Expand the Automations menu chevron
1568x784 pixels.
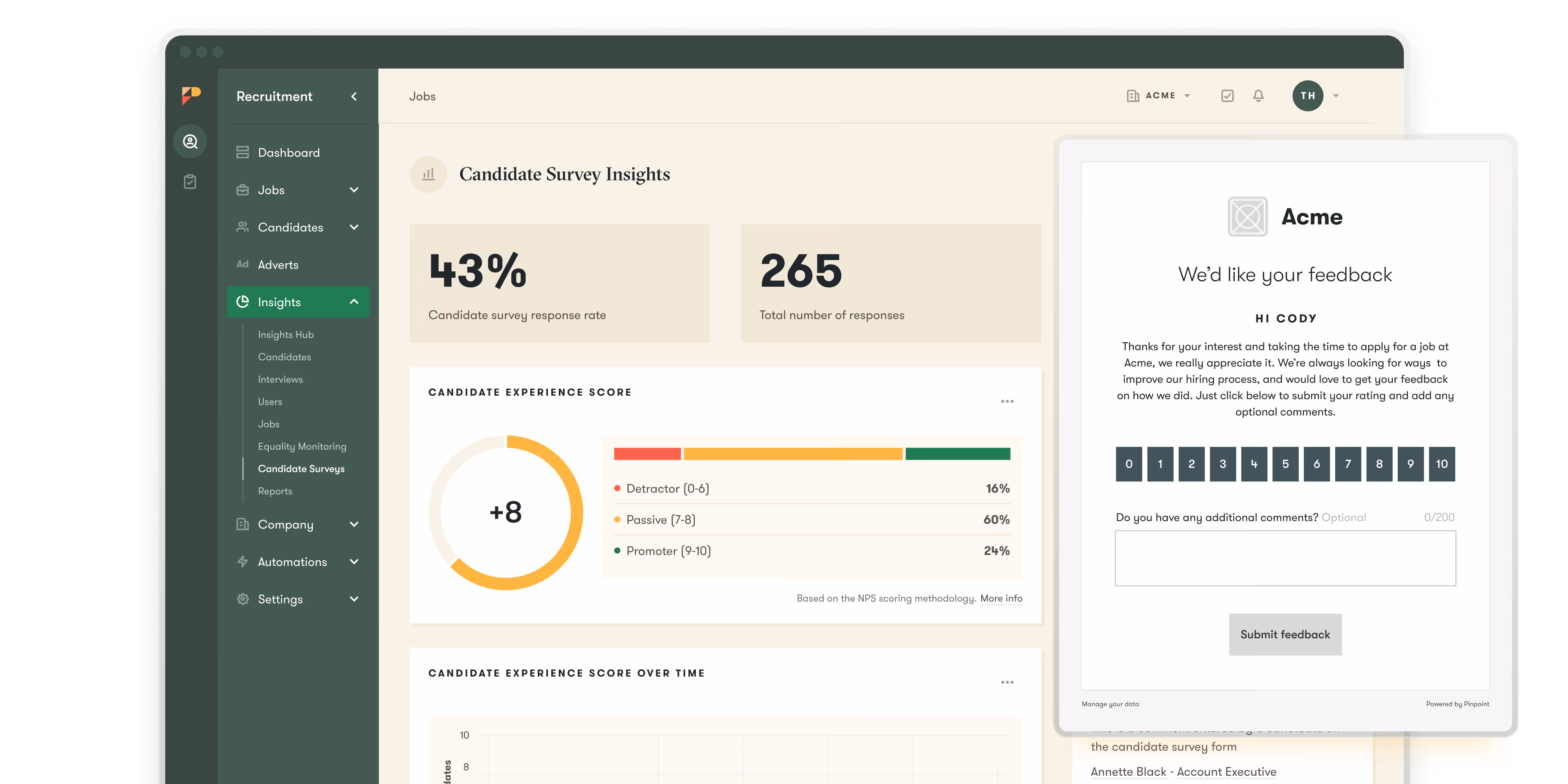point(354,561)
